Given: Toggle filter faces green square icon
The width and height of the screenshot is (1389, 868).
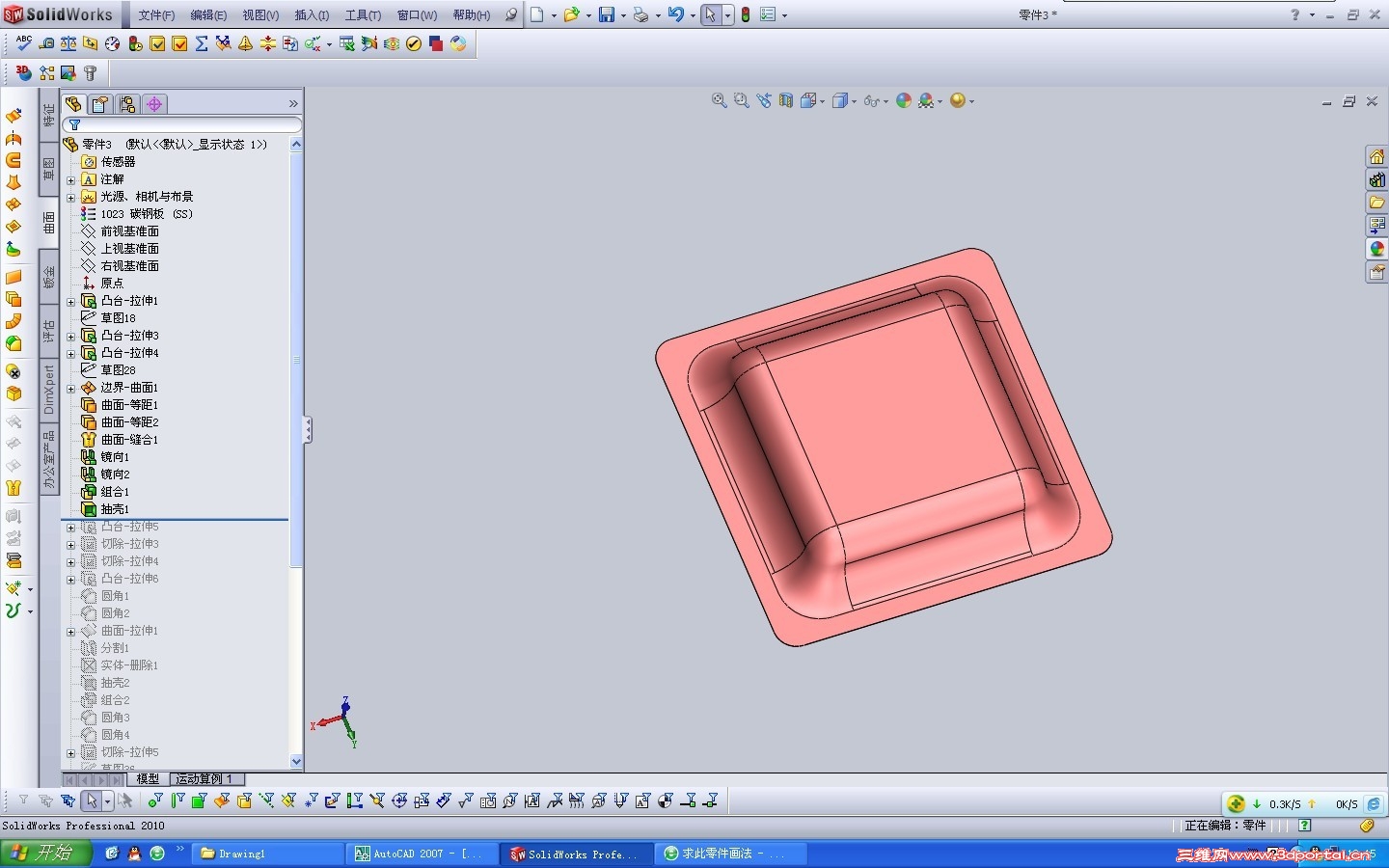Looking at the screenshot, I should coord(200,800).
